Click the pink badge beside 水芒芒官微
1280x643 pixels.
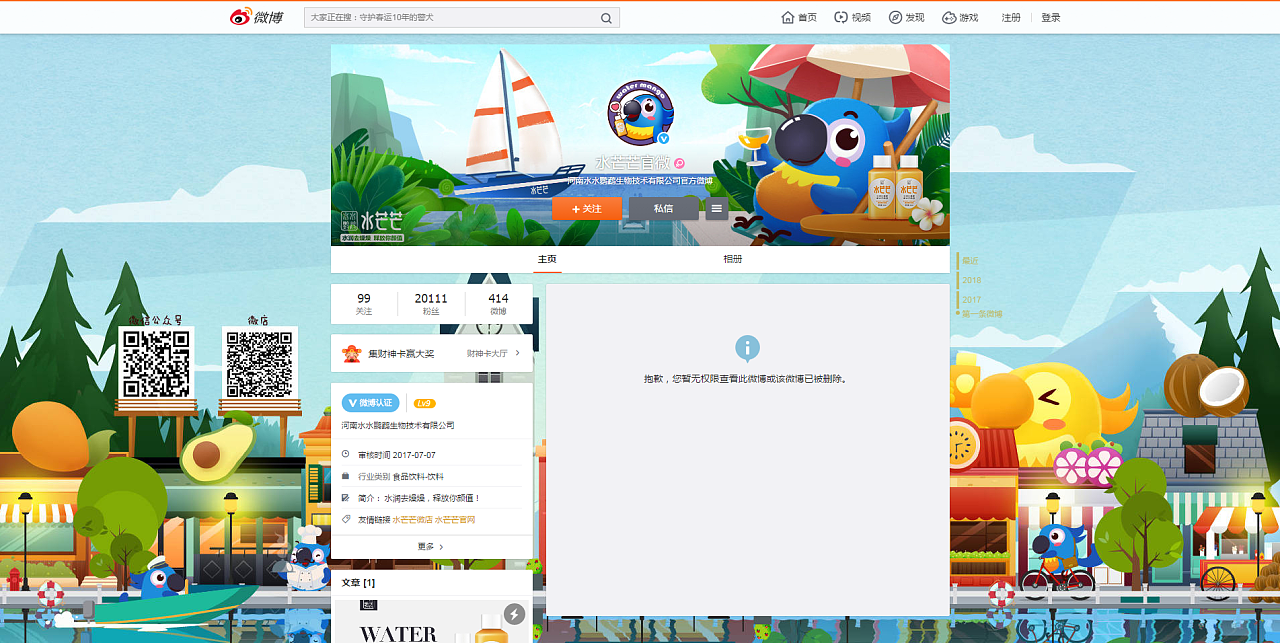pos(680,163)
